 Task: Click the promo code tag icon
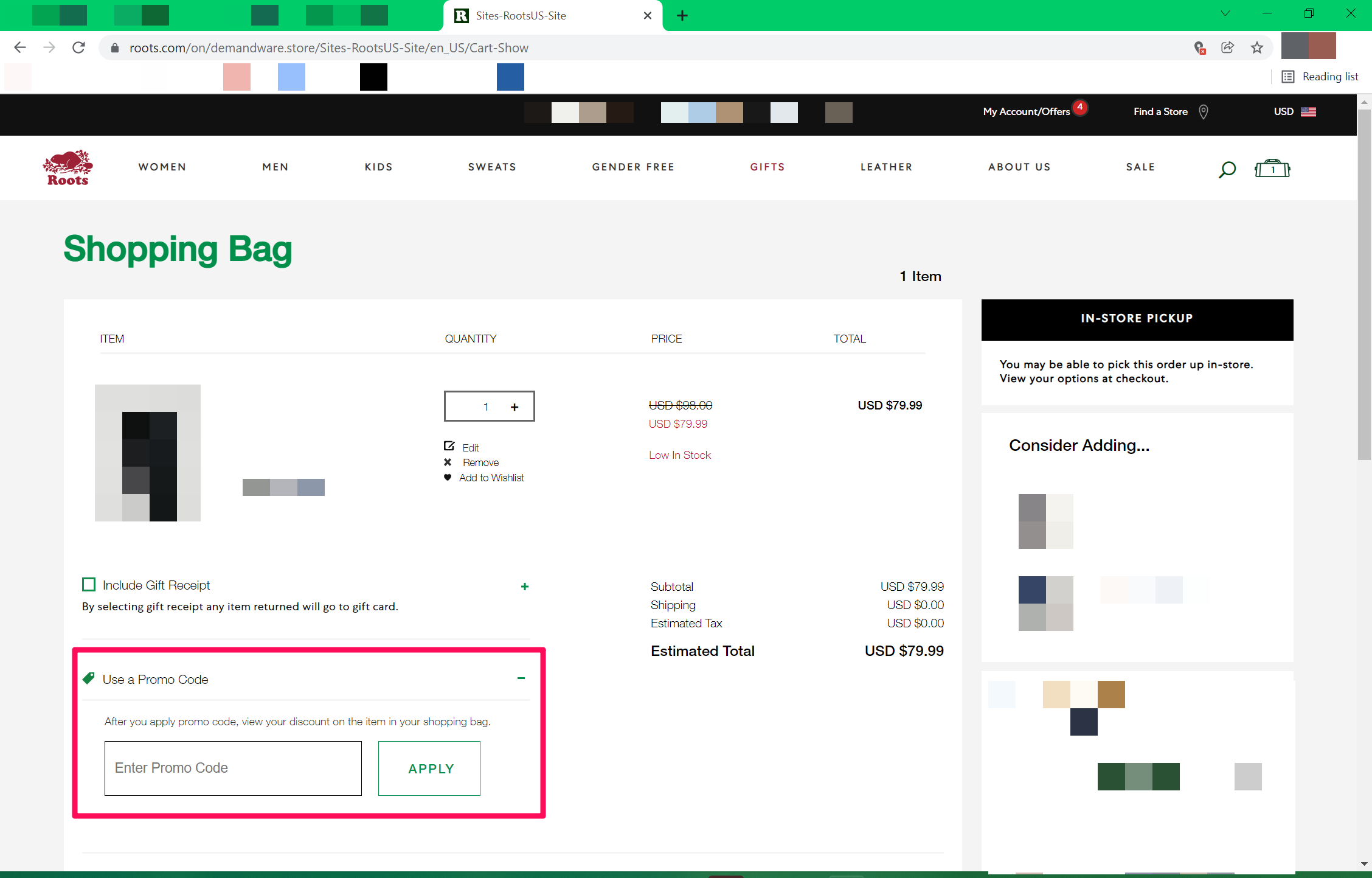click(x=89, y=678)
